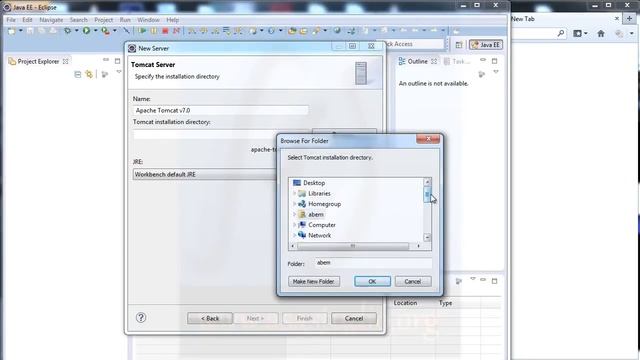
Task: Click the help question mark in New Server
Action: tap(141, 318)
